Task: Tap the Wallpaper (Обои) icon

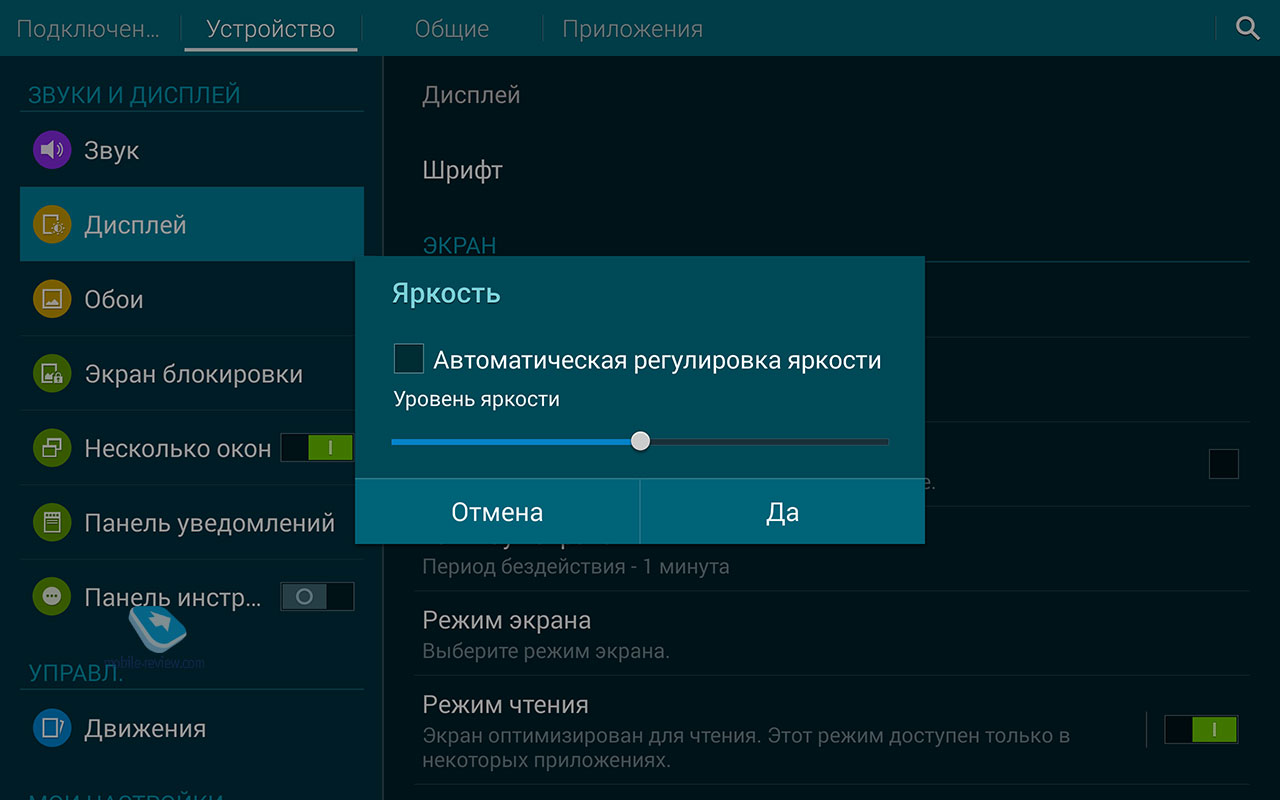Action: (52, 299)
